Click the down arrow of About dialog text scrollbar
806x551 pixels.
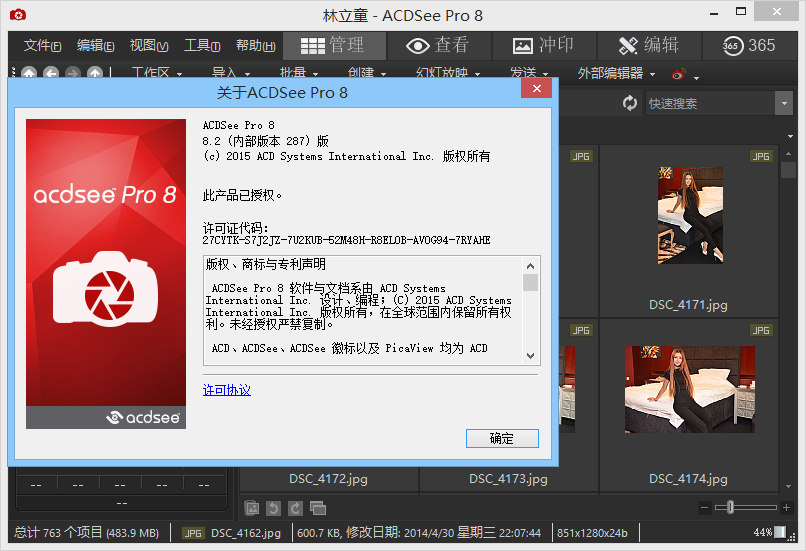[x=530, y=356]
